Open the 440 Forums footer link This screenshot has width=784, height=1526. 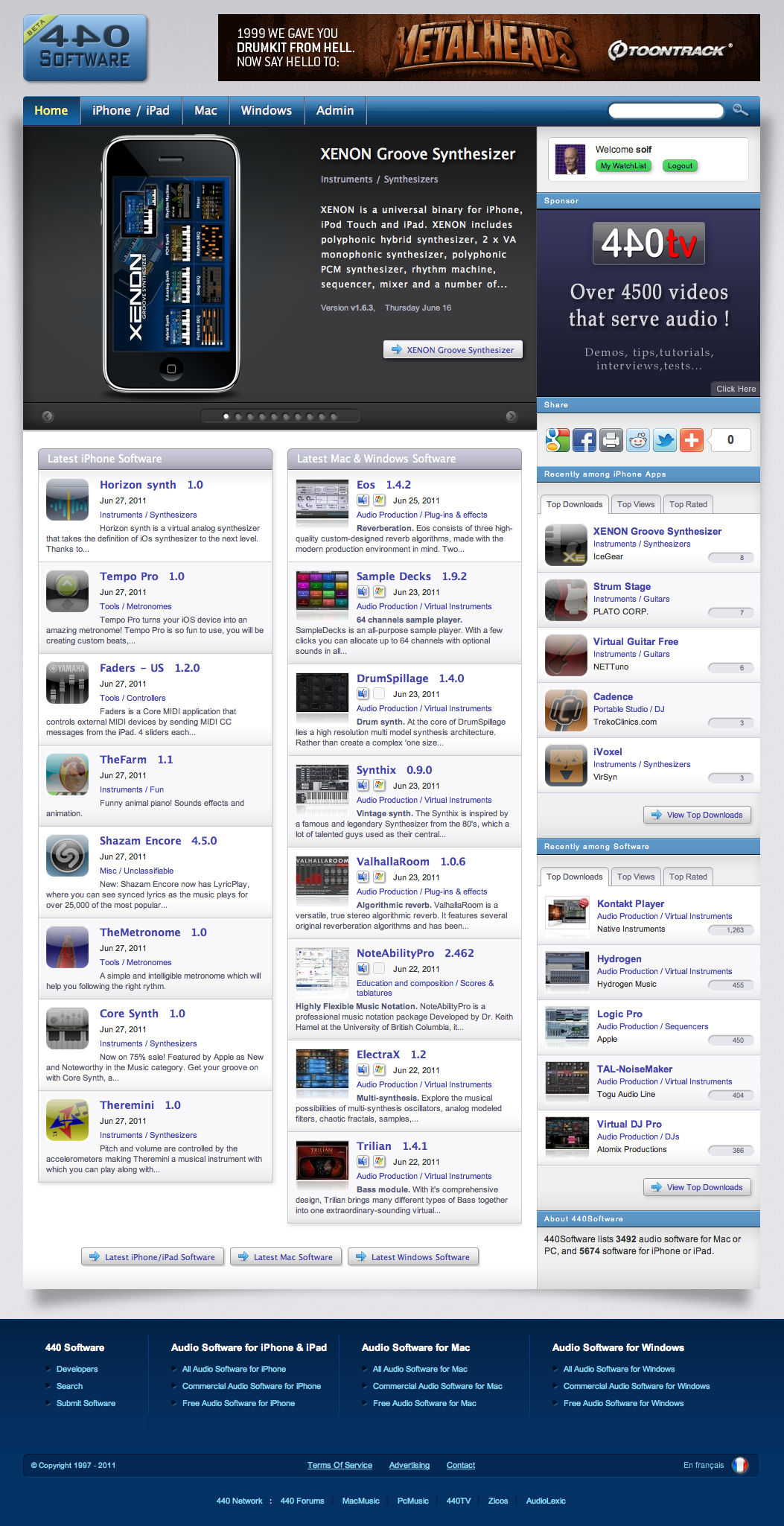[x=302, y=1501]
